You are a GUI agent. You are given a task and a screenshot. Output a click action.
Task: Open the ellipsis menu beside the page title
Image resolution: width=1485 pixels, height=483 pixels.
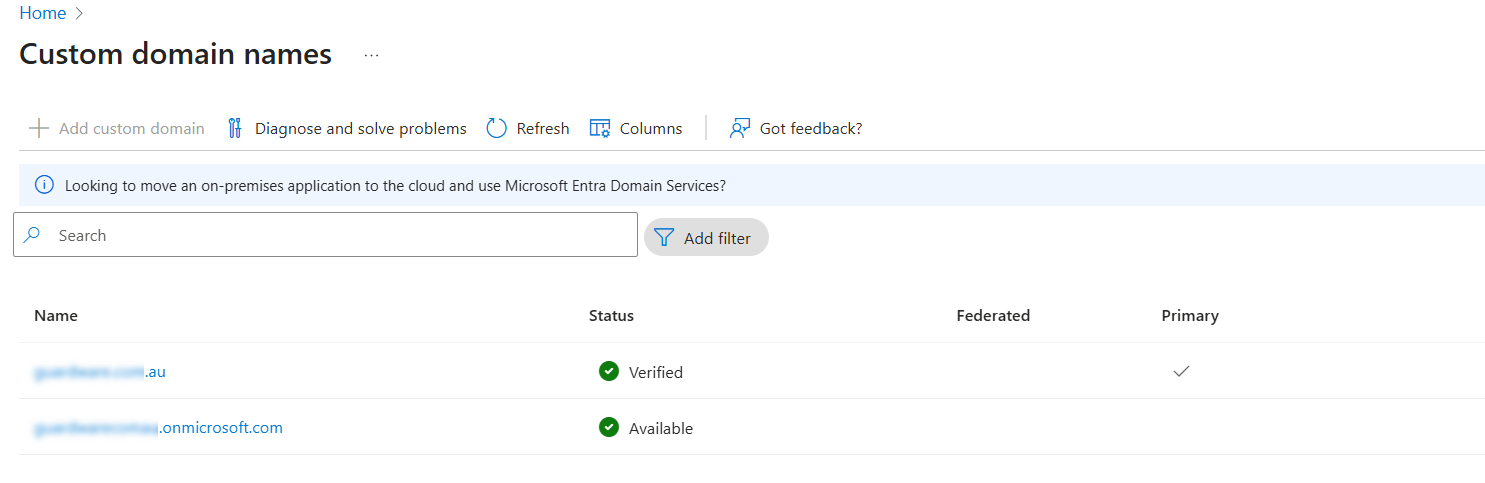pyautogui.click(x=372, y=56)
